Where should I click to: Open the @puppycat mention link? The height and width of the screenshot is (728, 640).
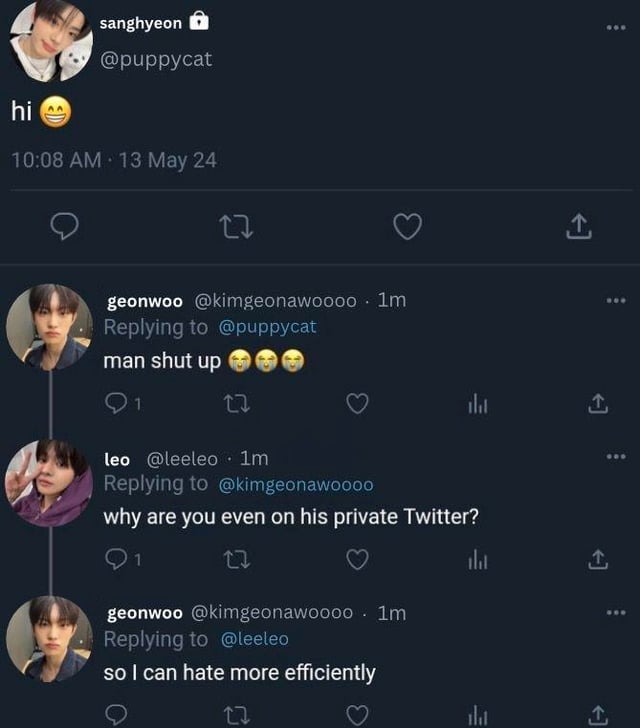click(267, 327)
